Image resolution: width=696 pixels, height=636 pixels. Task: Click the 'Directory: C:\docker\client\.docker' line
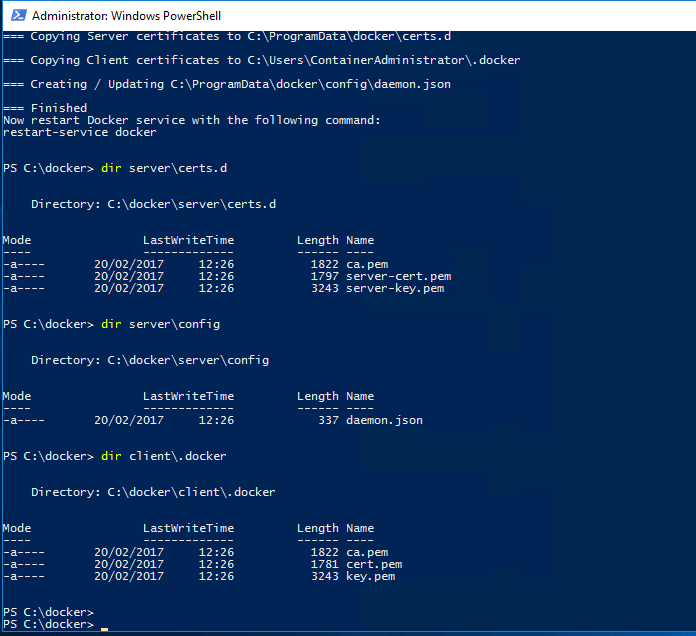coord(153,492)
